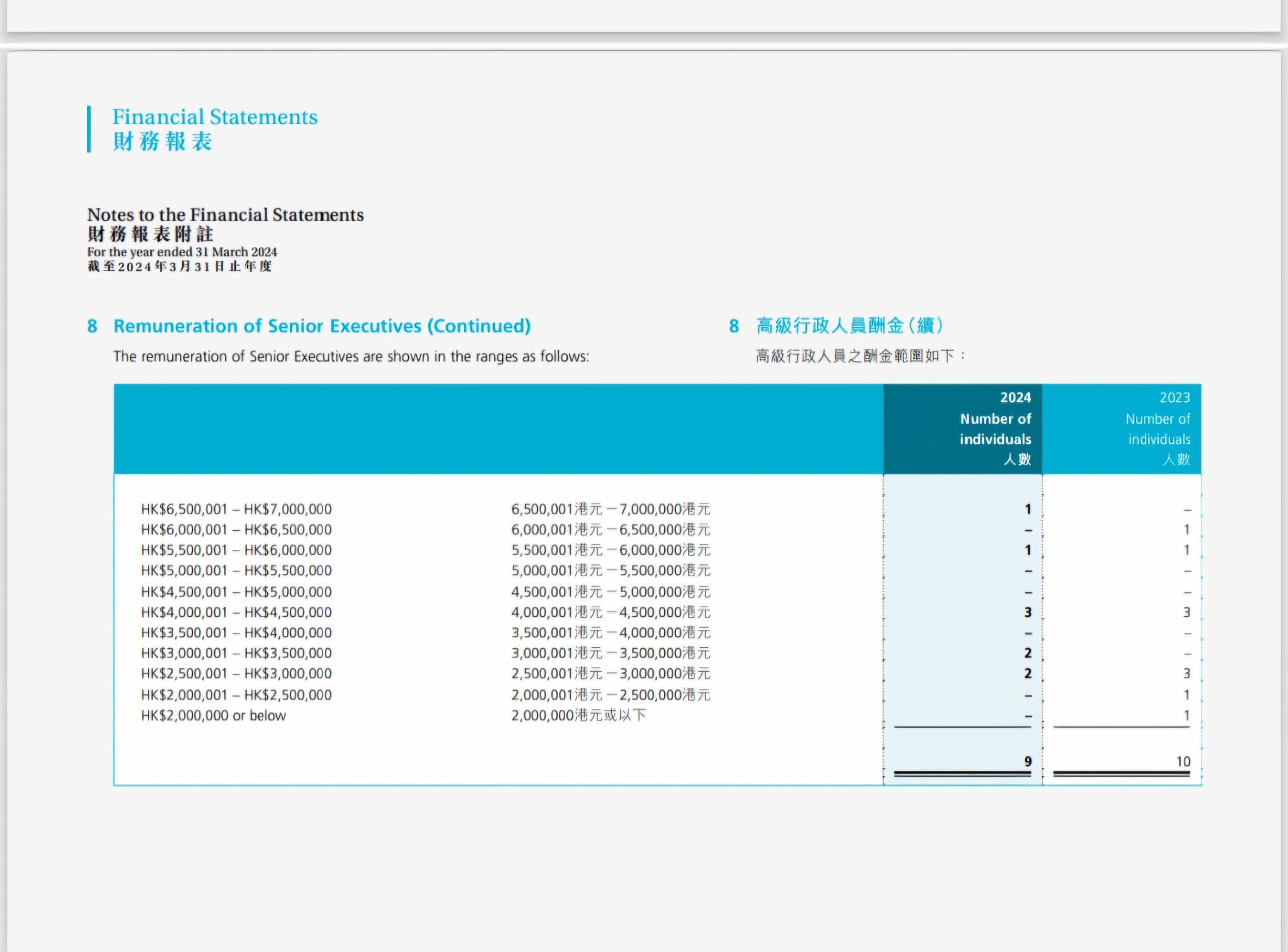Click the Chinese section heading '高級行政人員酬金（續）'
1288x952 pixels.
click(849, 326)
